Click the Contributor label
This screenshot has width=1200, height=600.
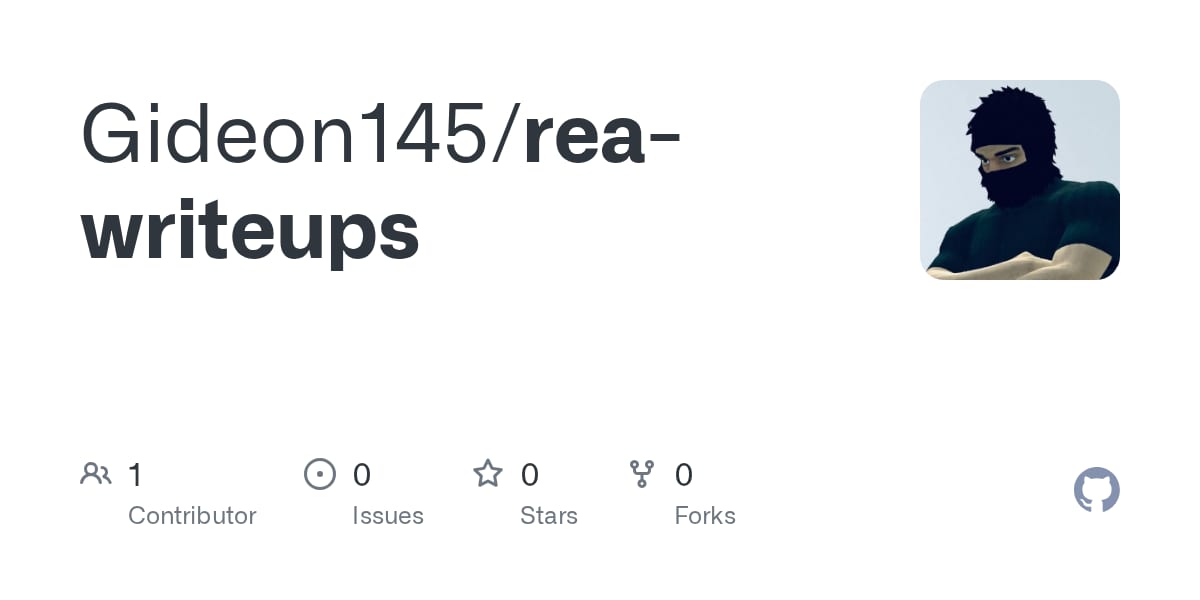[192, 516]
